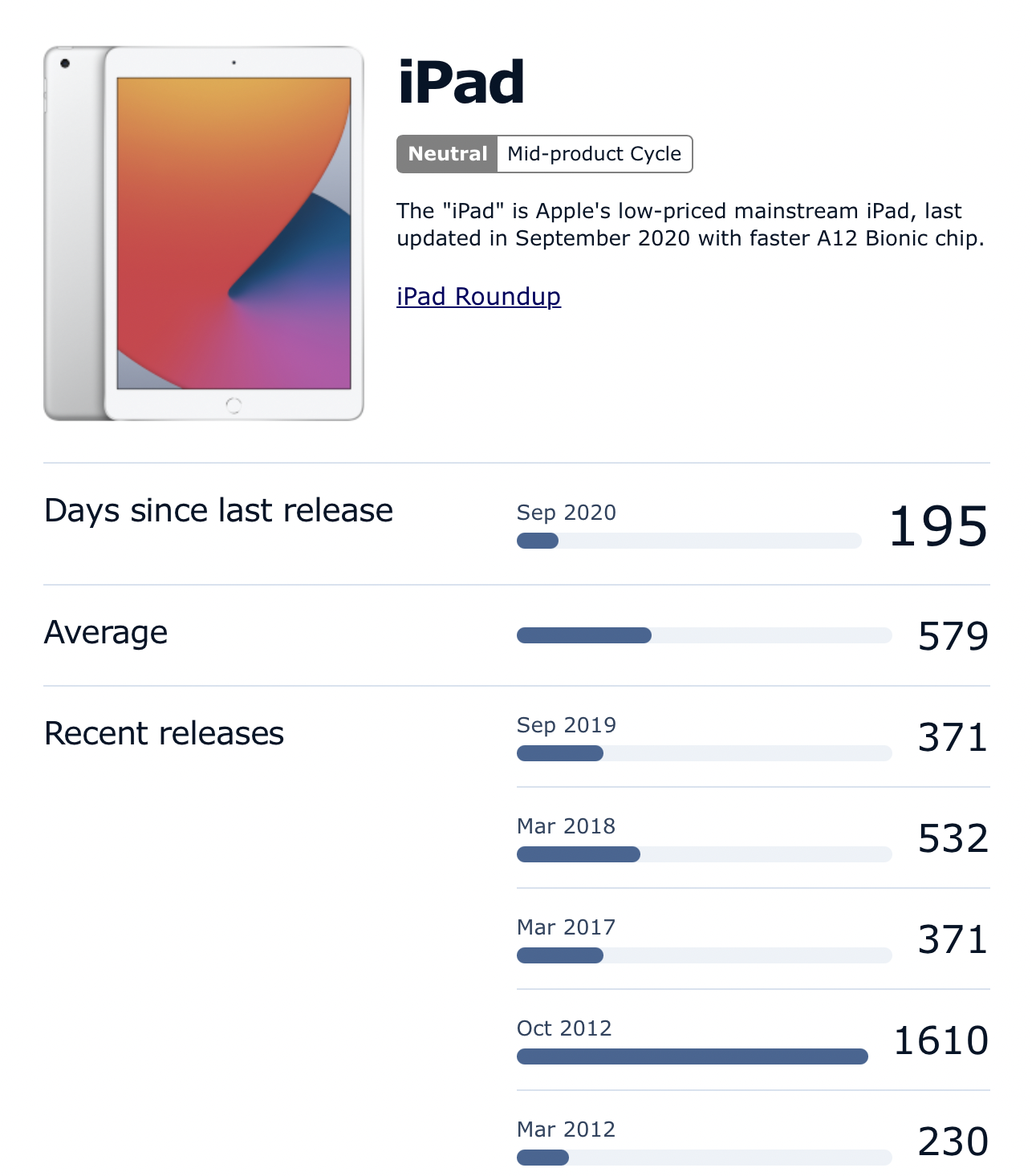Click the Days since last release label
This screenshot has width=1032, height=1176.
(218, 511)
